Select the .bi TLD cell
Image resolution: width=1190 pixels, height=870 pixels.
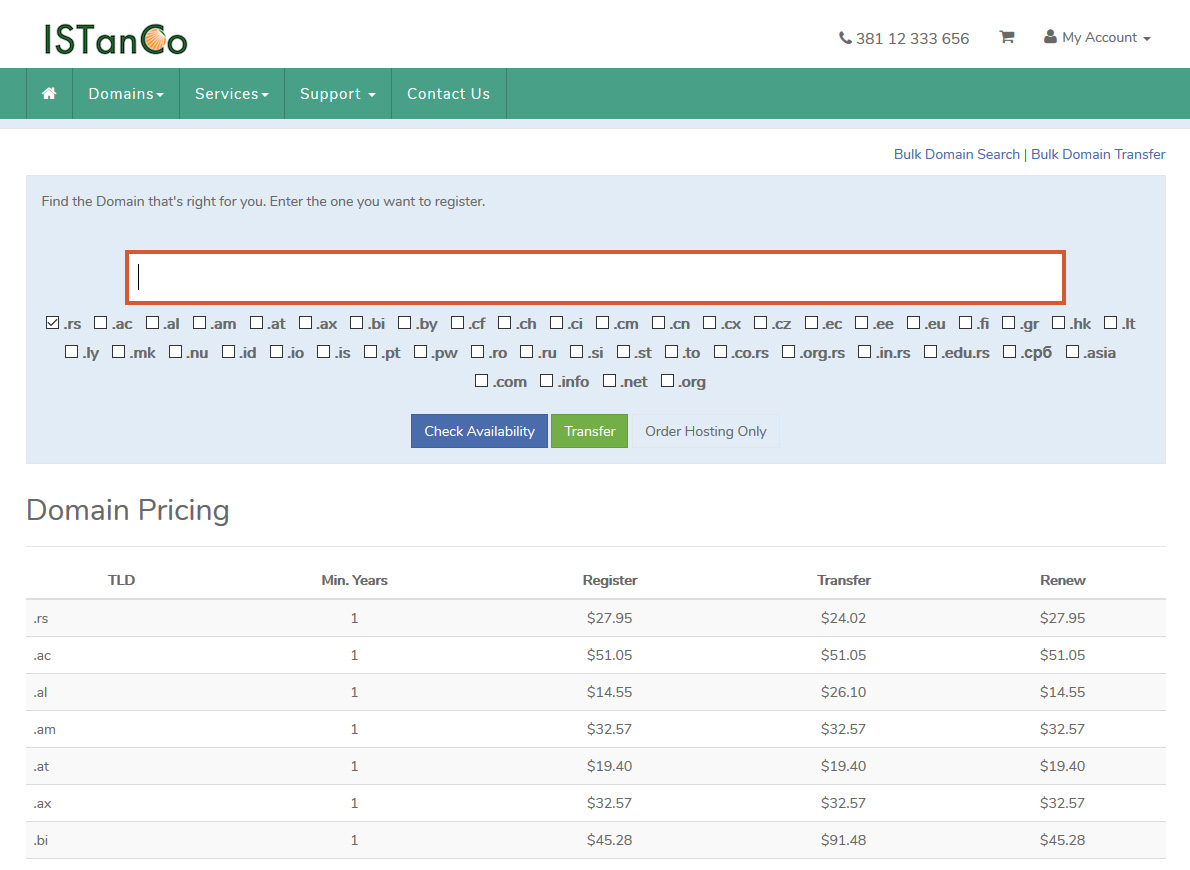(40, 840)
